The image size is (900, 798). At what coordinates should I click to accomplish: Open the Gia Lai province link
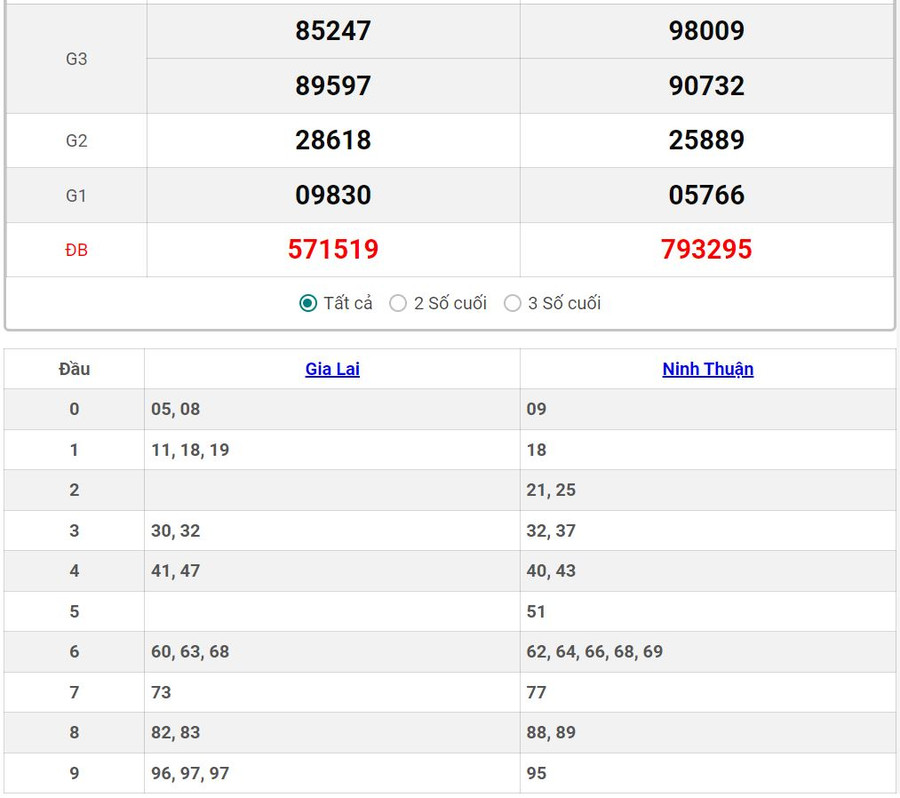[332, 369]
